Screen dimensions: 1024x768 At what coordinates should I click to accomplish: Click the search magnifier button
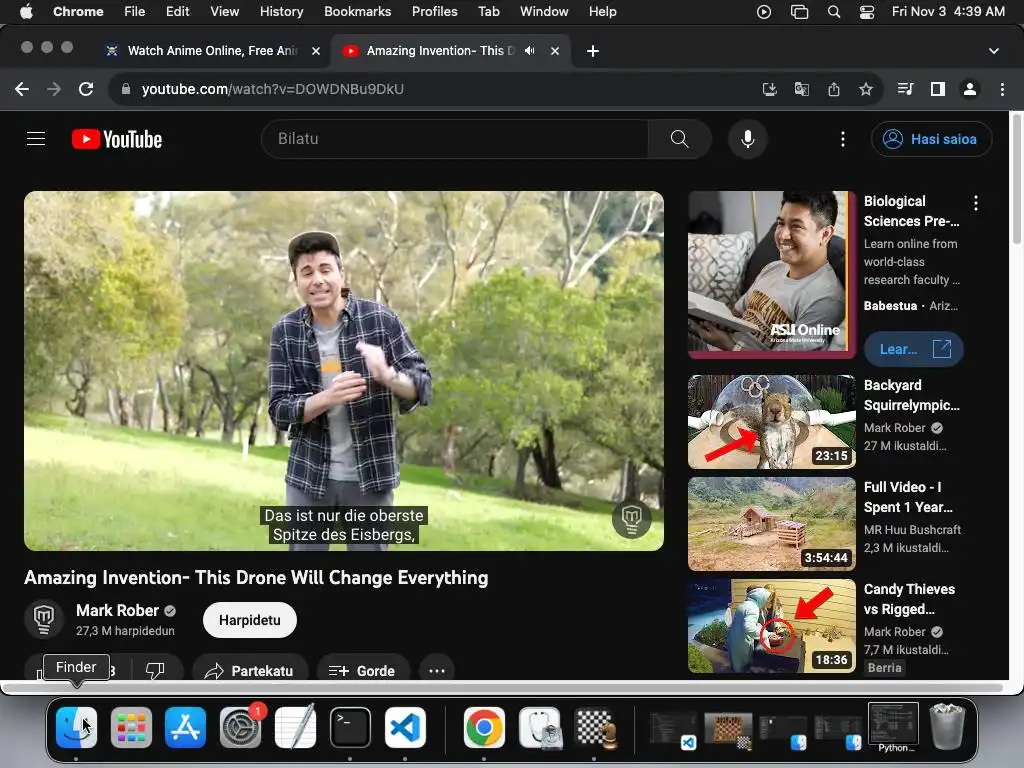[x=679, y=139]
